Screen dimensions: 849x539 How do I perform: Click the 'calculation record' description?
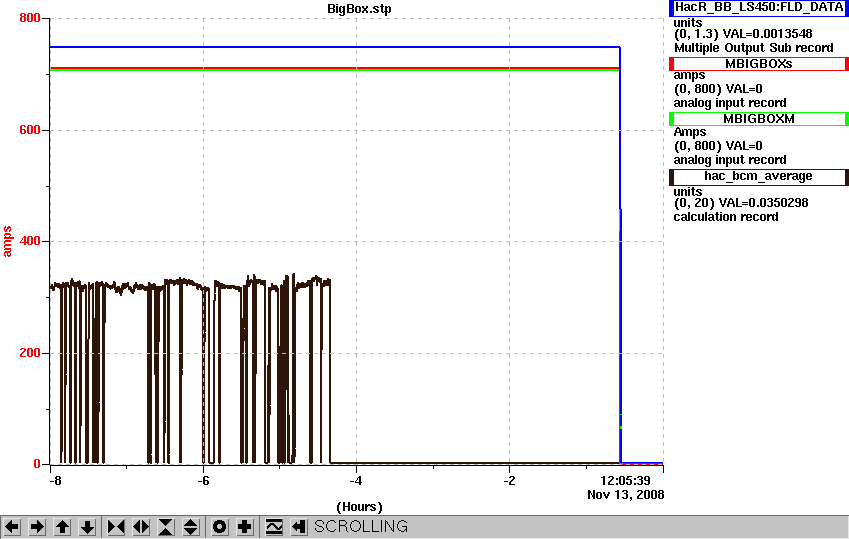[x=726, y=217]
